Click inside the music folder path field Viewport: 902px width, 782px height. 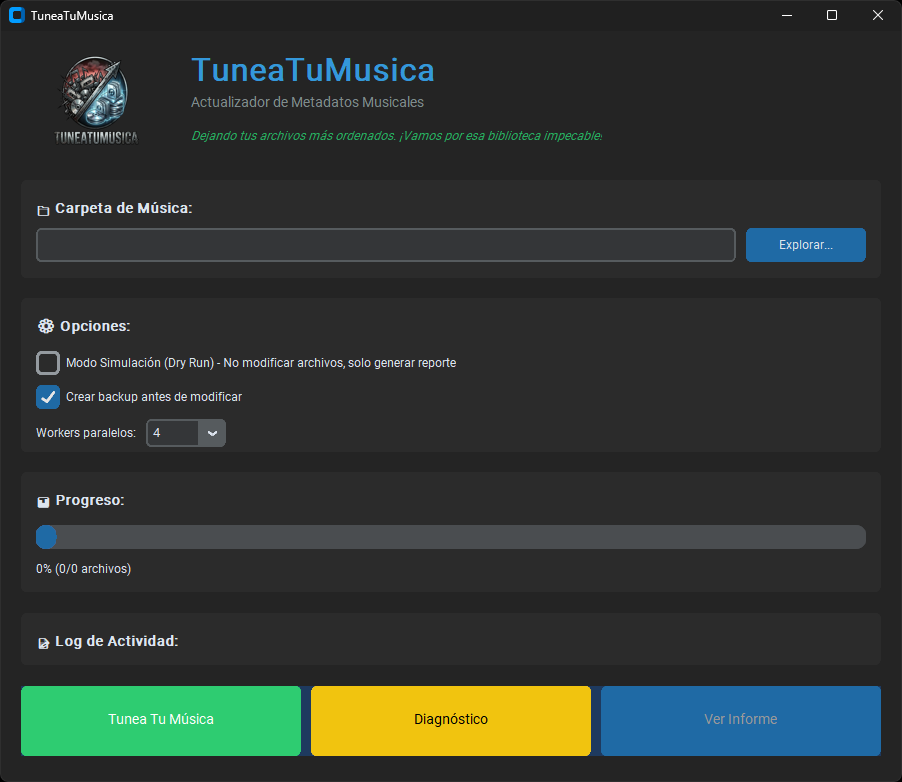385,245
